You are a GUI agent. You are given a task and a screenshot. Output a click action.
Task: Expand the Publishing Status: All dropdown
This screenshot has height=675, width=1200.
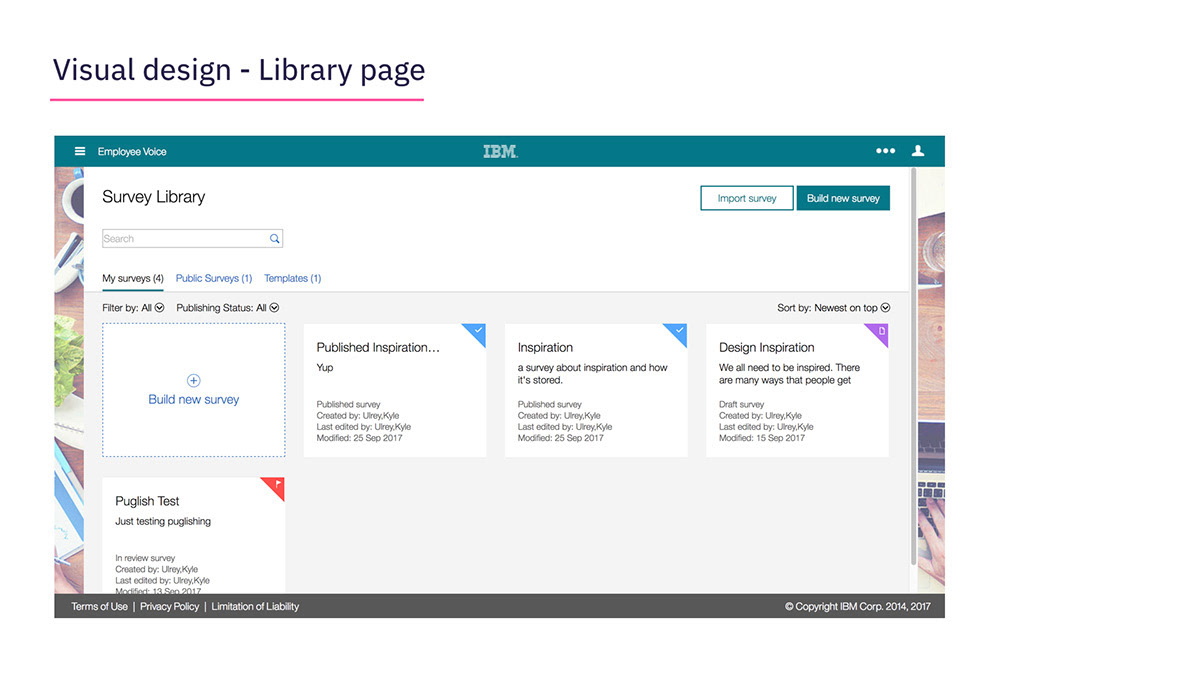(x=228, y=308)
